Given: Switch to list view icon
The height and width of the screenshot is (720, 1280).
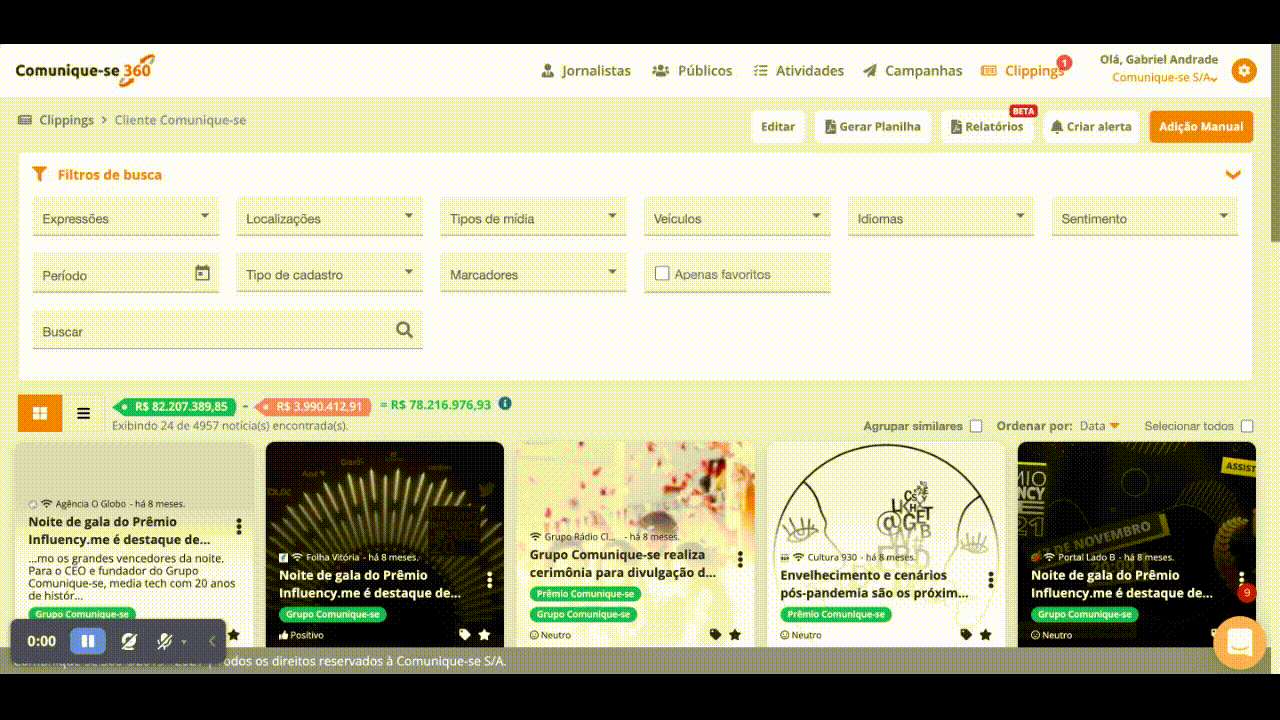Looking at the screenshot, I should point(84,413).
